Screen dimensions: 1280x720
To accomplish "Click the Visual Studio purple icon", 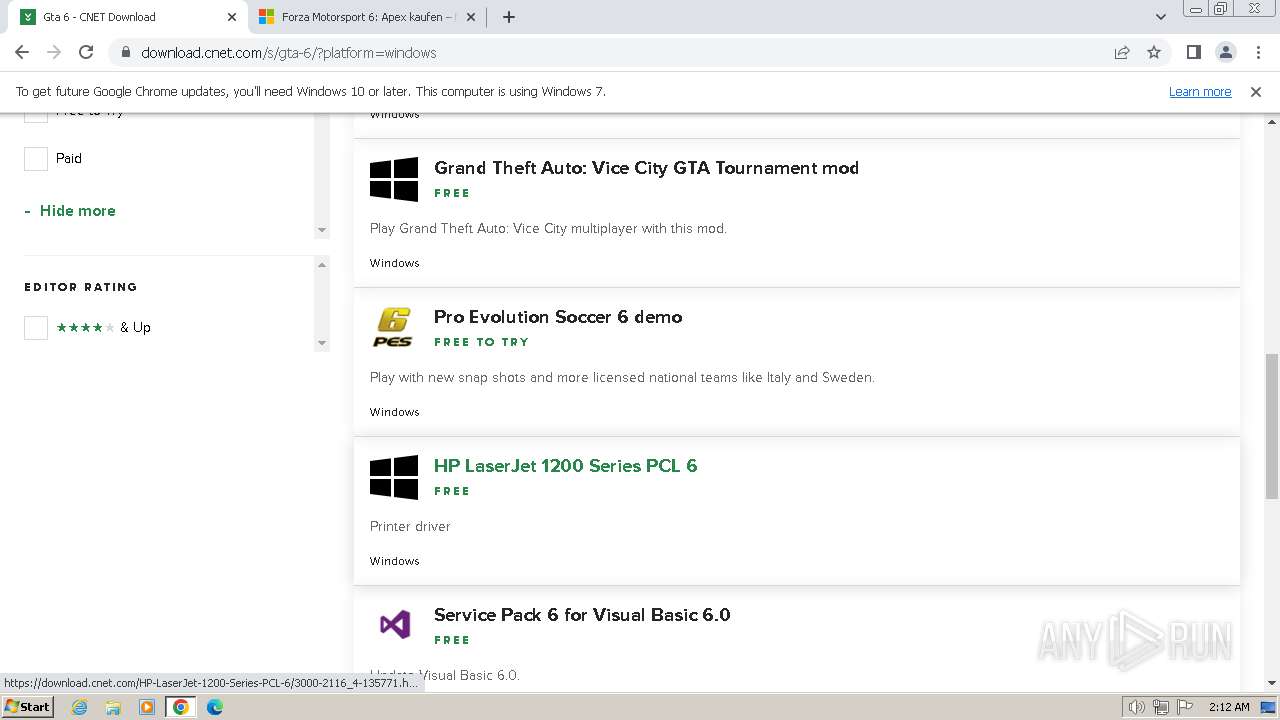I will click(395, 625).
